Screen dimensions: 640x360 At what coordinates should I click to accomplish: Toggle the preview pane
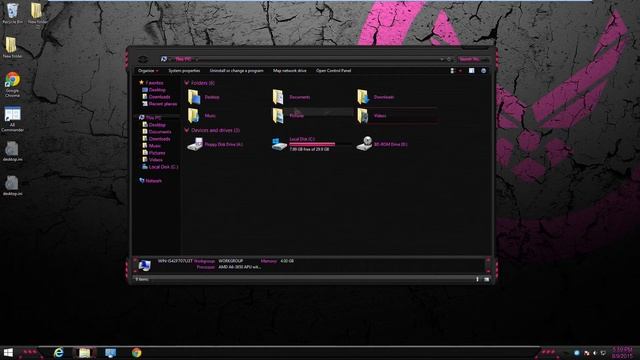coord(471,71)
